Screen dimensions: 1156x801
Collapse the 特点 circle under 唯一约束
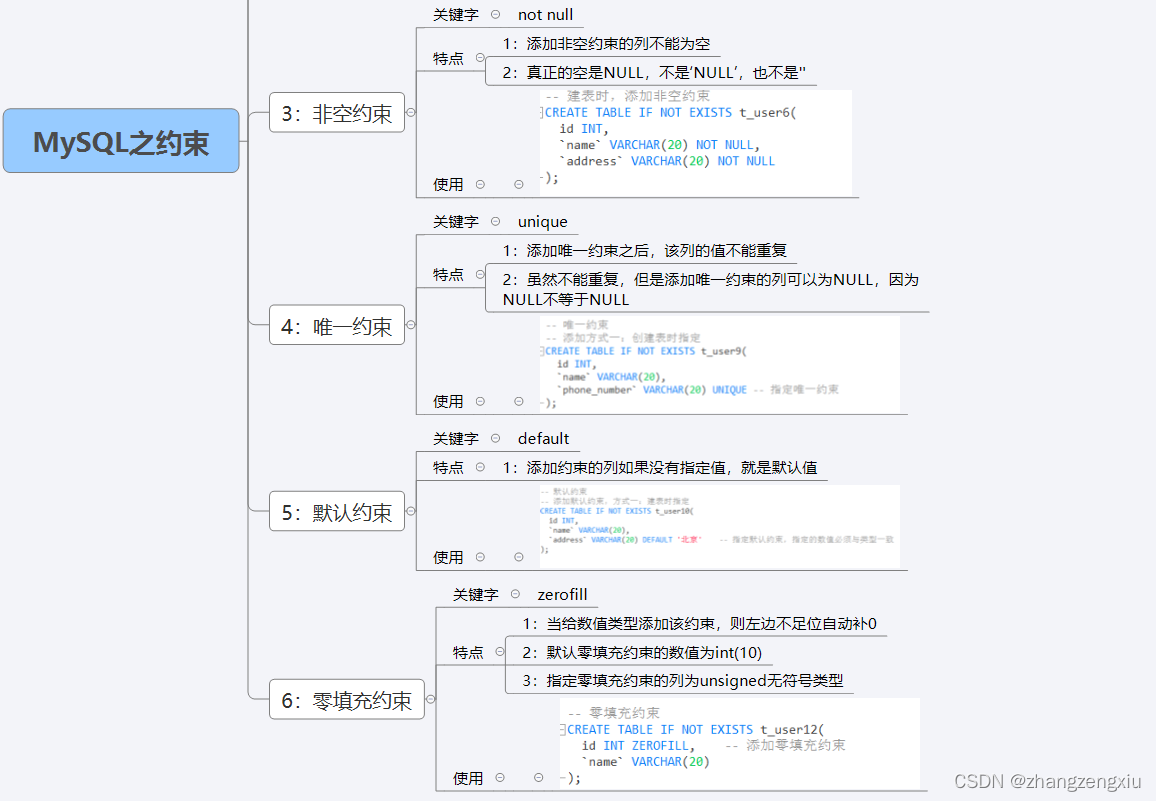480,274
